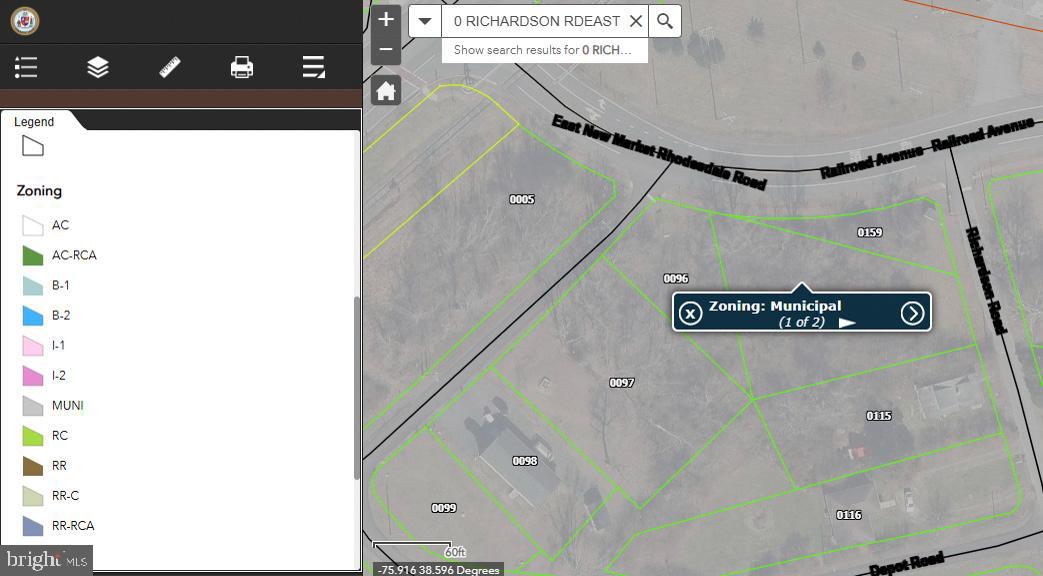
Task: Click the B-2 blue zoning swatch
Action: 33,315
